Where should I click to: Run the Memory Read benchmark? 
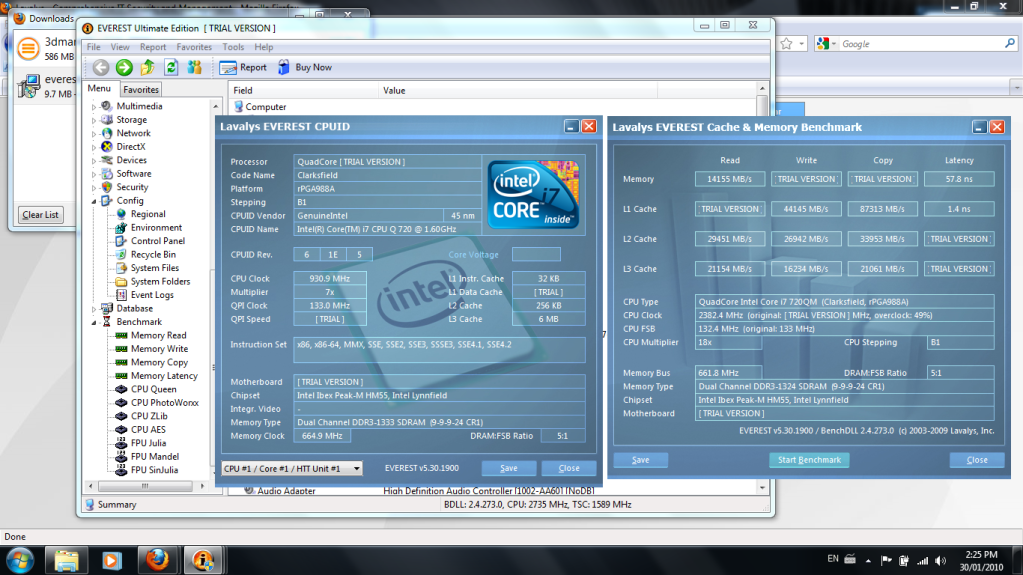click(x=159, y=335)
